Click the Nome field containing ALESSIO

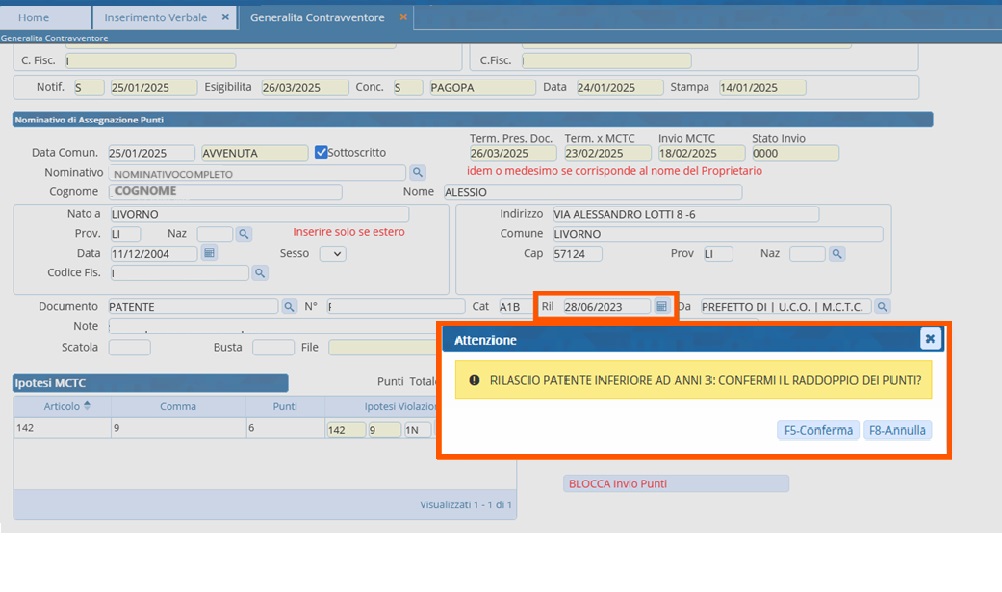click(x=592, y=192)
